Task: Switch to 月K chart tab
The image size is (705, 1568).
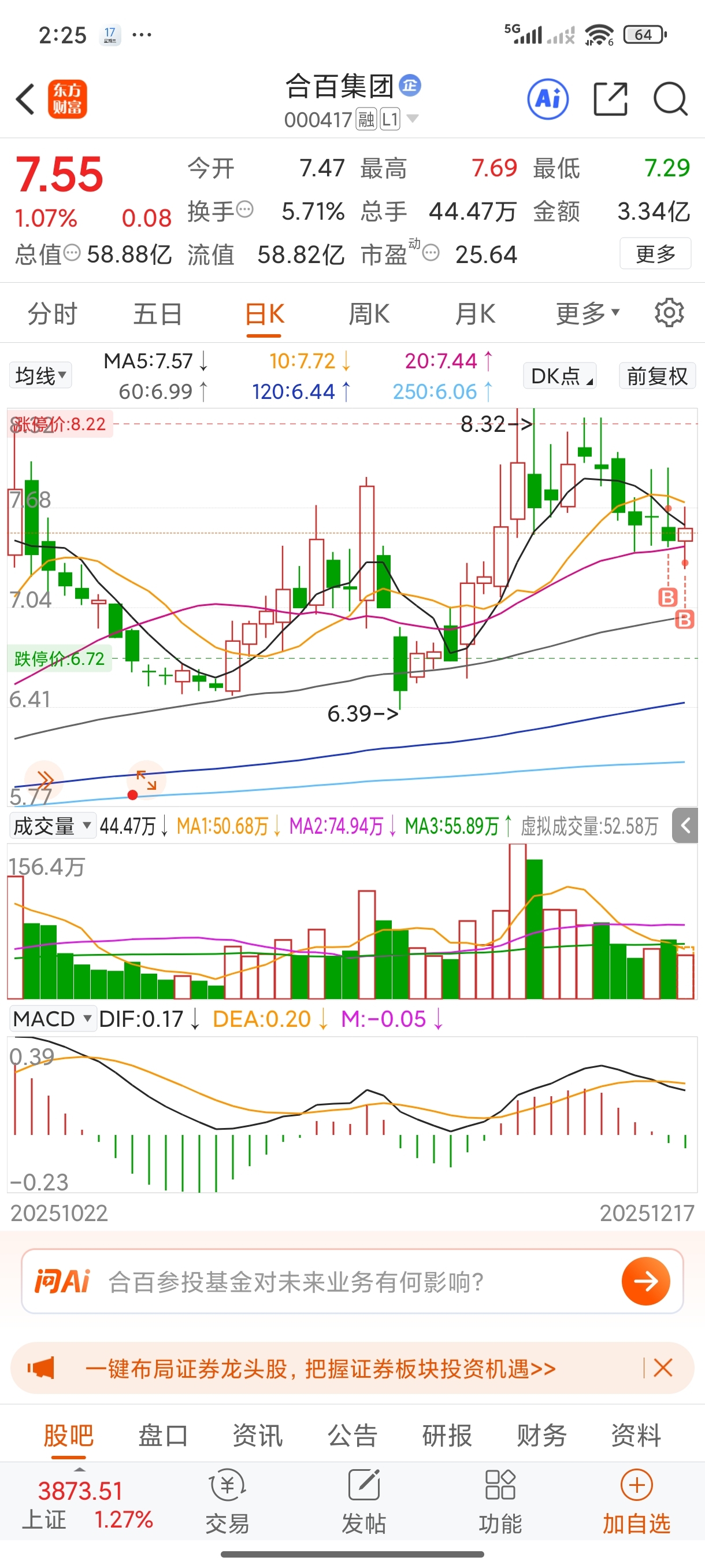Action: click(x=475, y=313)
